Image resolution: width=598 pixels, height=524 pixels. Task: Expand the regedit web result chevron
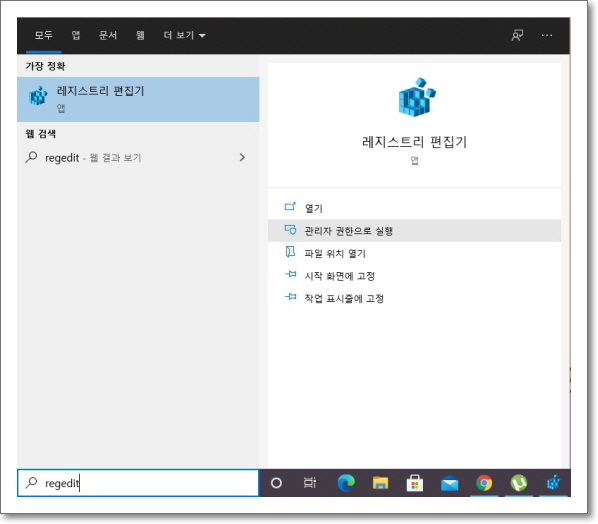tap(242, 157)
